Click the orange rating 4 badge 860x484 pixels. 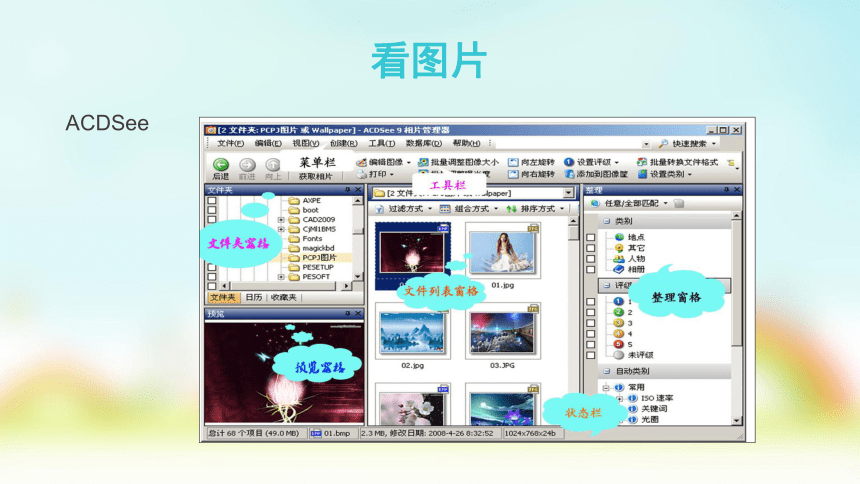[x=618, y=334]
